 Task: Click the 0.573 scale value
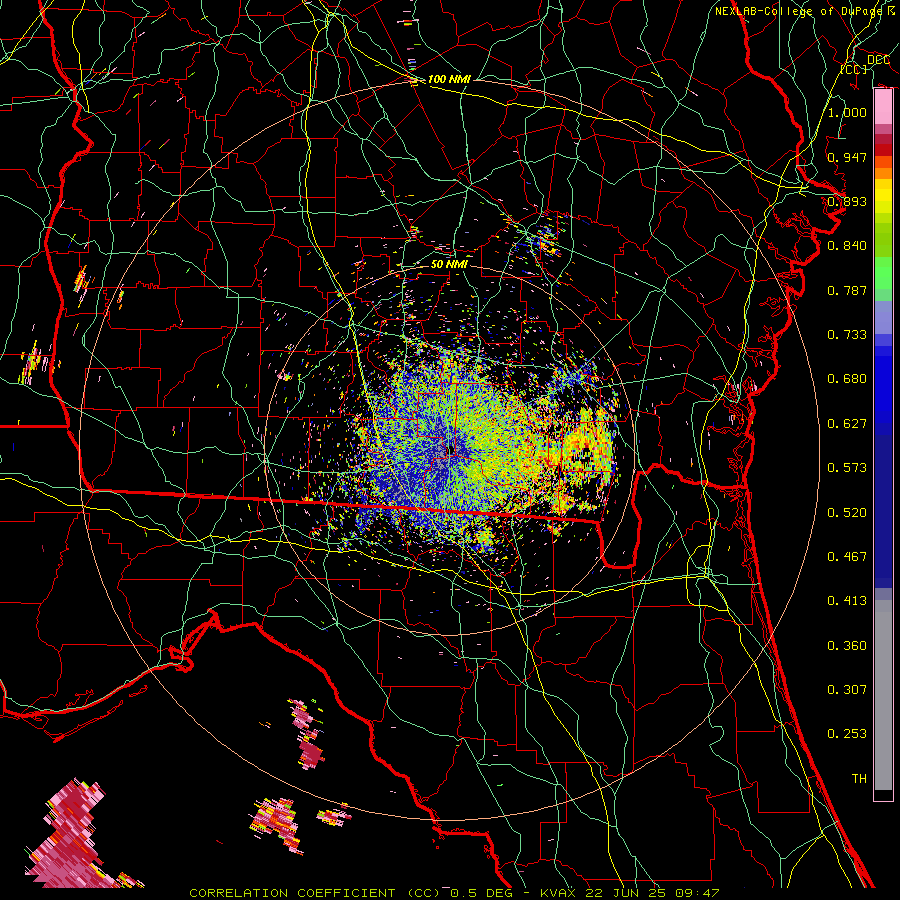click(x=847, y=468)
